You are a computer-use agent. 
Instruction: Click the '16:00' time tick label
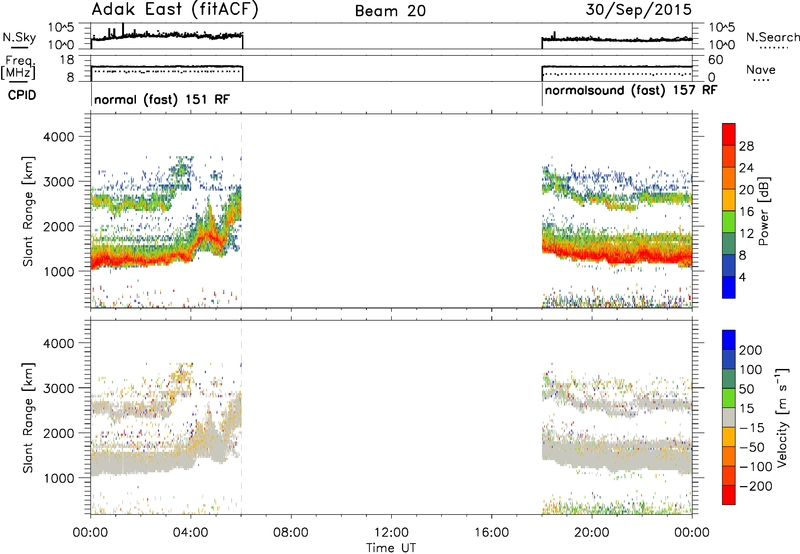[x=491, y=533]
